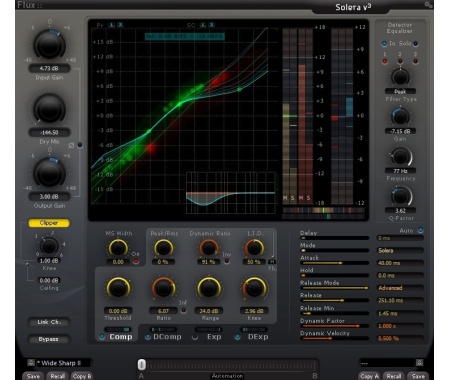This screenshot has height=380, width=450.
Task: Click the Hold slider
Action: pyautogui.click(x=334, y=275)
